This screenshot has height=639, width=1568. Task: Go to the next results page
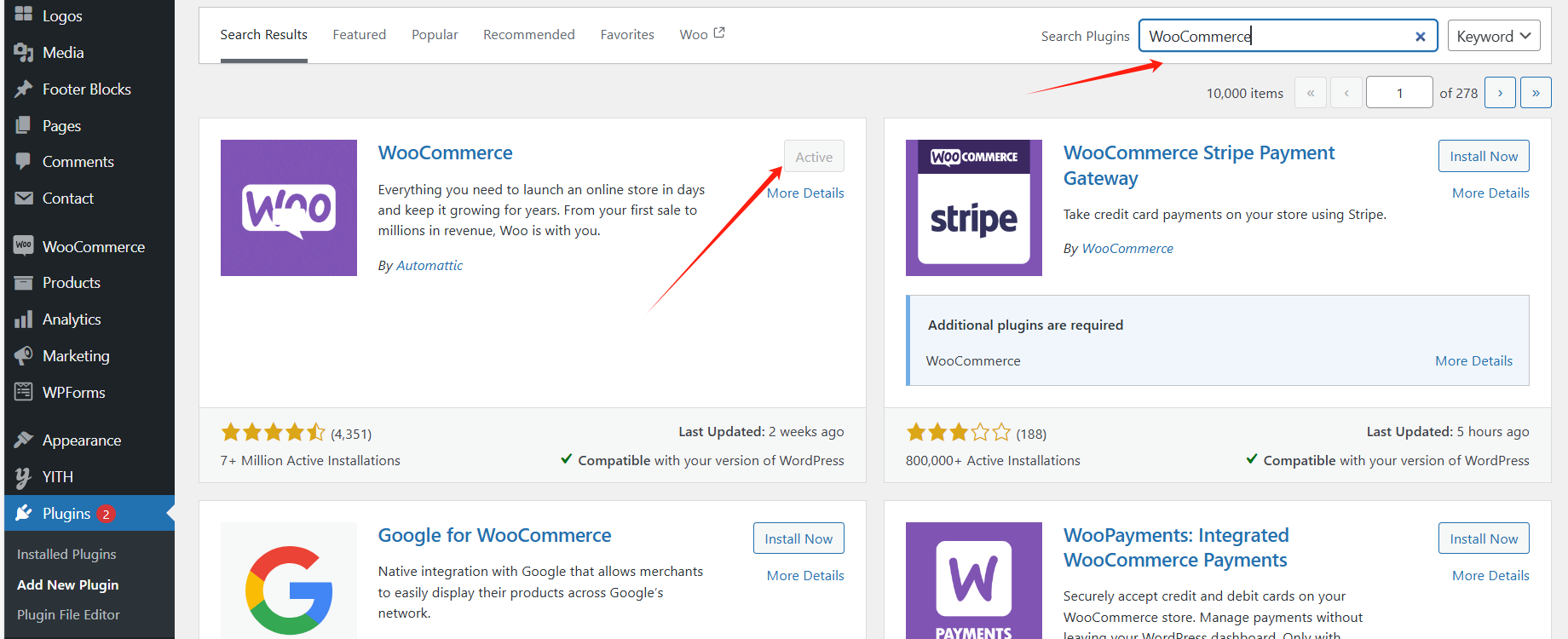[x=1500, y=93]
